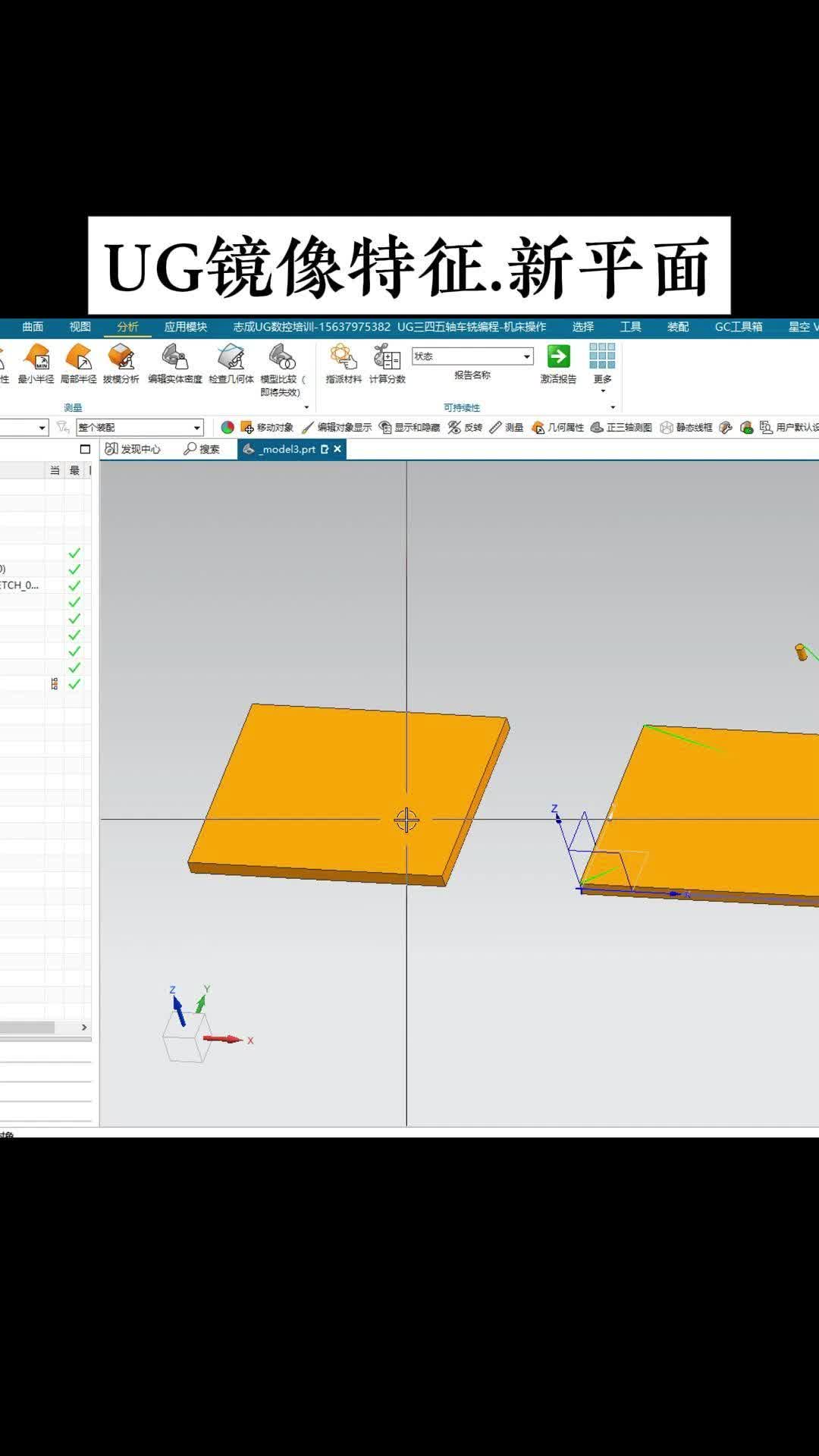
Task: Click the navigator scroll right arrow
Action: tap(84, 1028)
